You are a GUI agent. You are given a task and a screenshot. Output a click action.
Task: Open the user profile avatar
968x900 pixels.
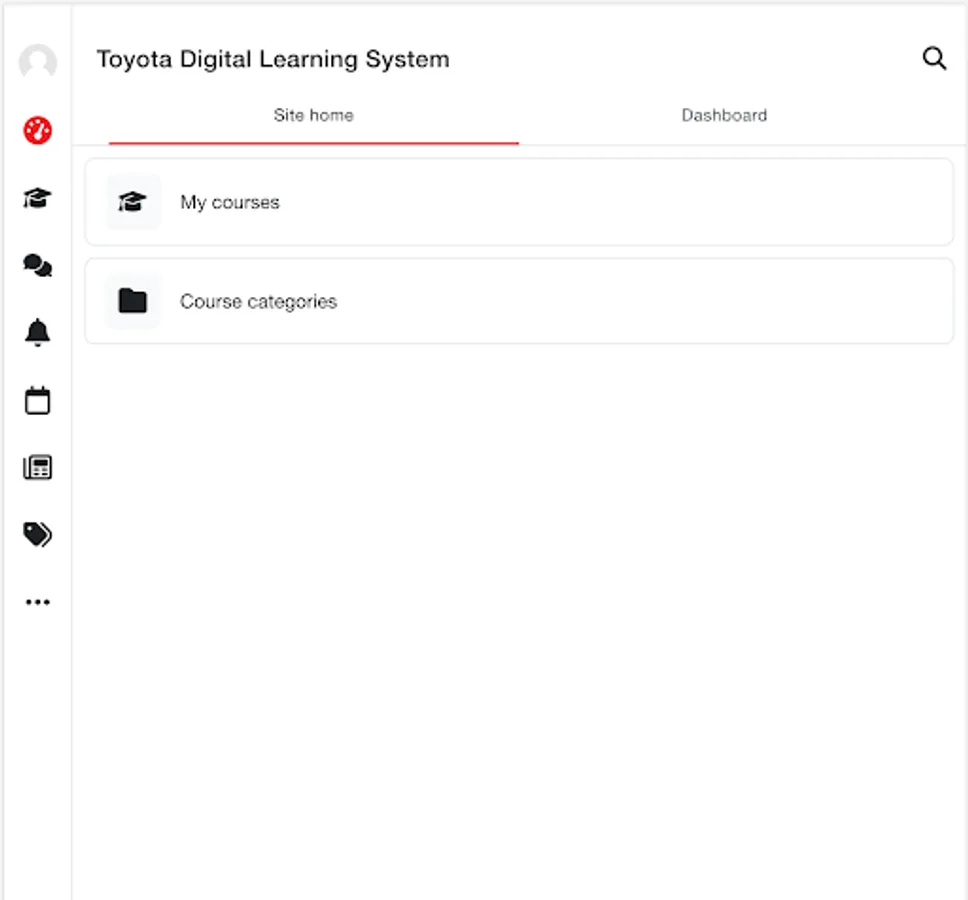coord(38,62)
